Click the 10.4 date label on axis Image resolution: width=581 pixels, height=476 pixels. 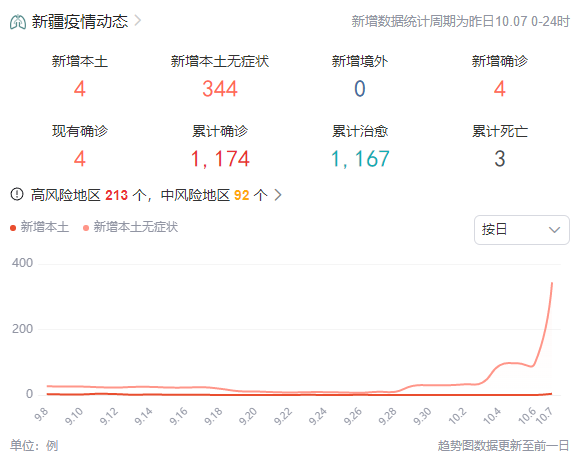click(x=492, y=416)
